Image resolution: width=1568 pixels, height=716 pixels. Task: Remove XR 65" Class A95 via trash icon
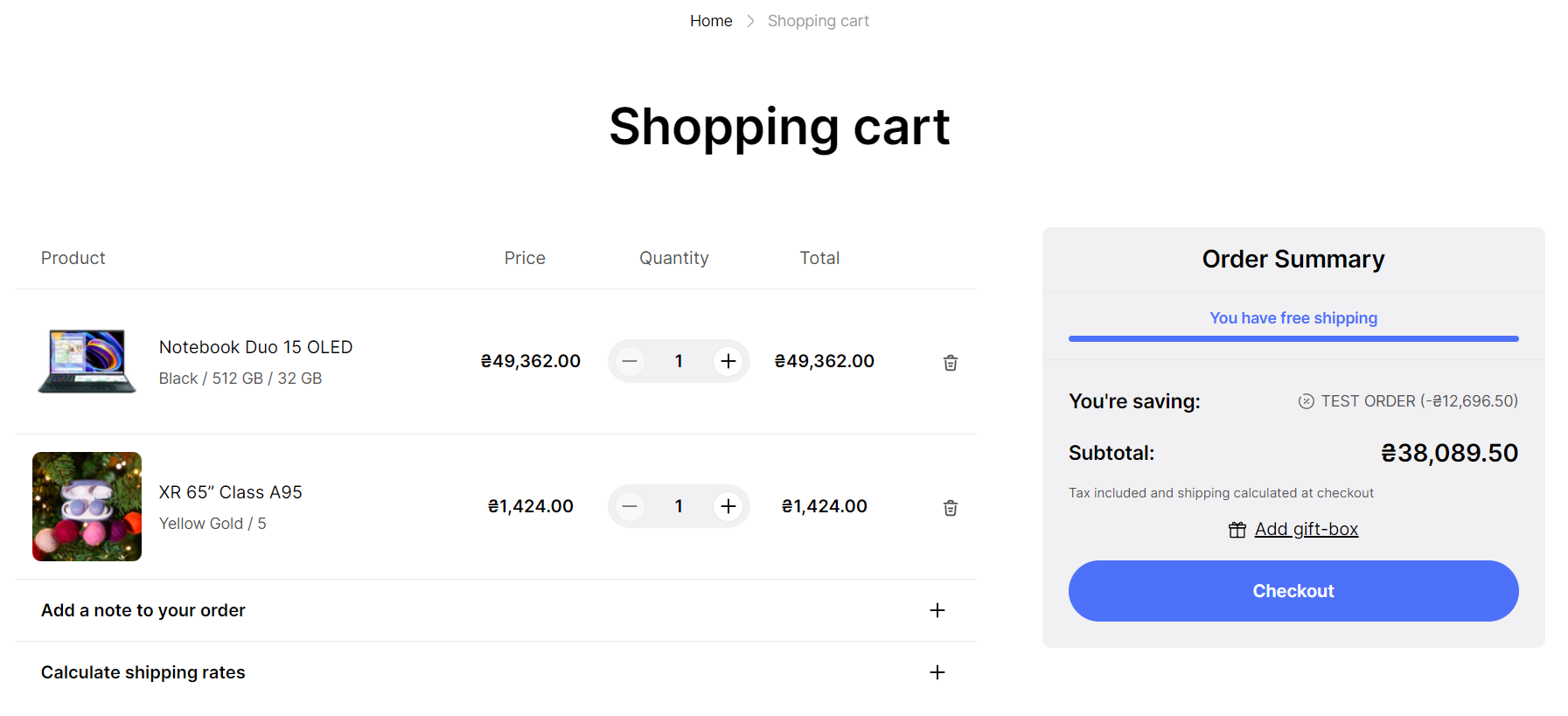tap(950, 508)
